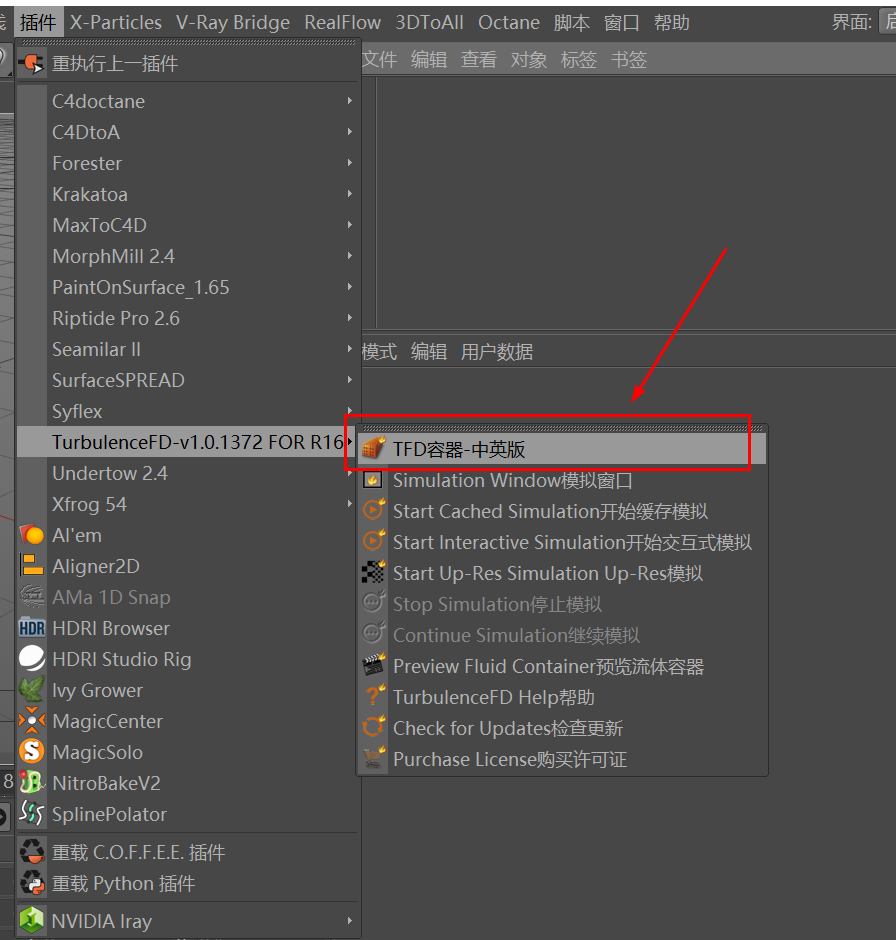
Task: Open the V-Ray Bridge menu
Action: 233,23
